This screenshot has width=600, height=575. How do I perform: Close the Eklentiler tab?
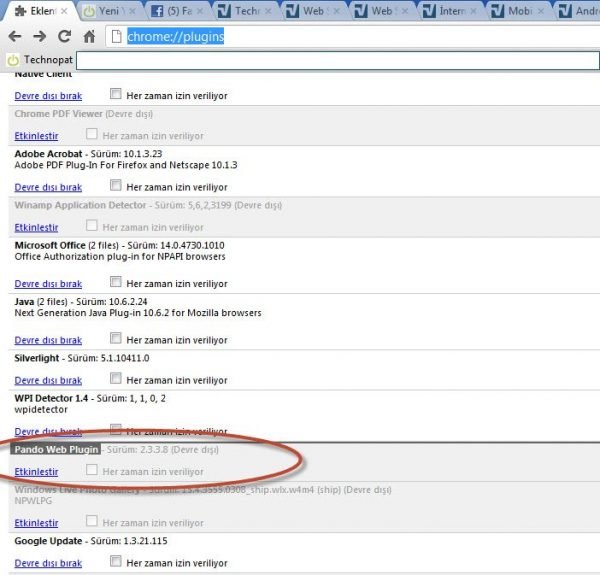tap(64, 11)
